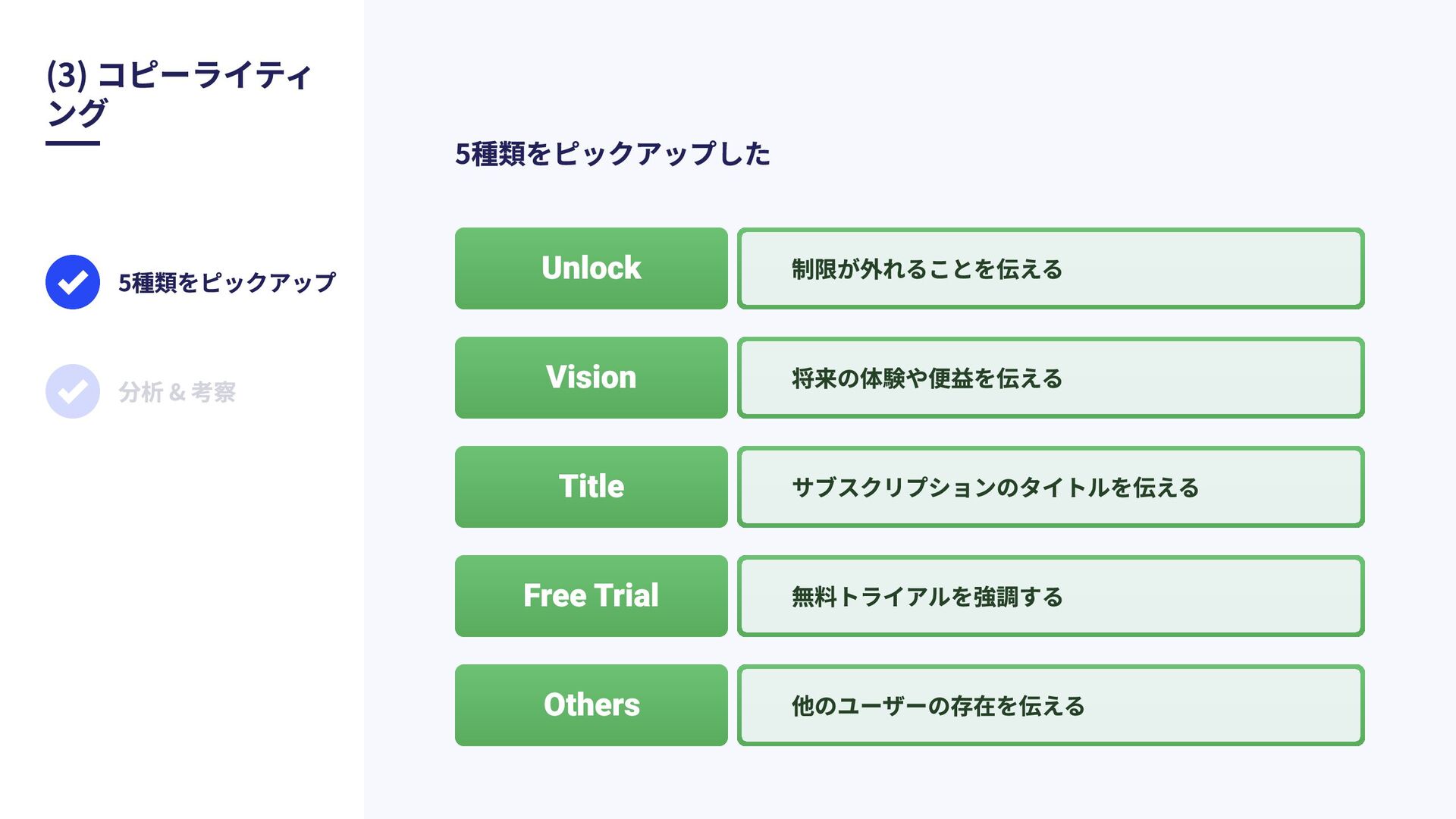Click the 5種類をピックアップした heading

[613, 154]
